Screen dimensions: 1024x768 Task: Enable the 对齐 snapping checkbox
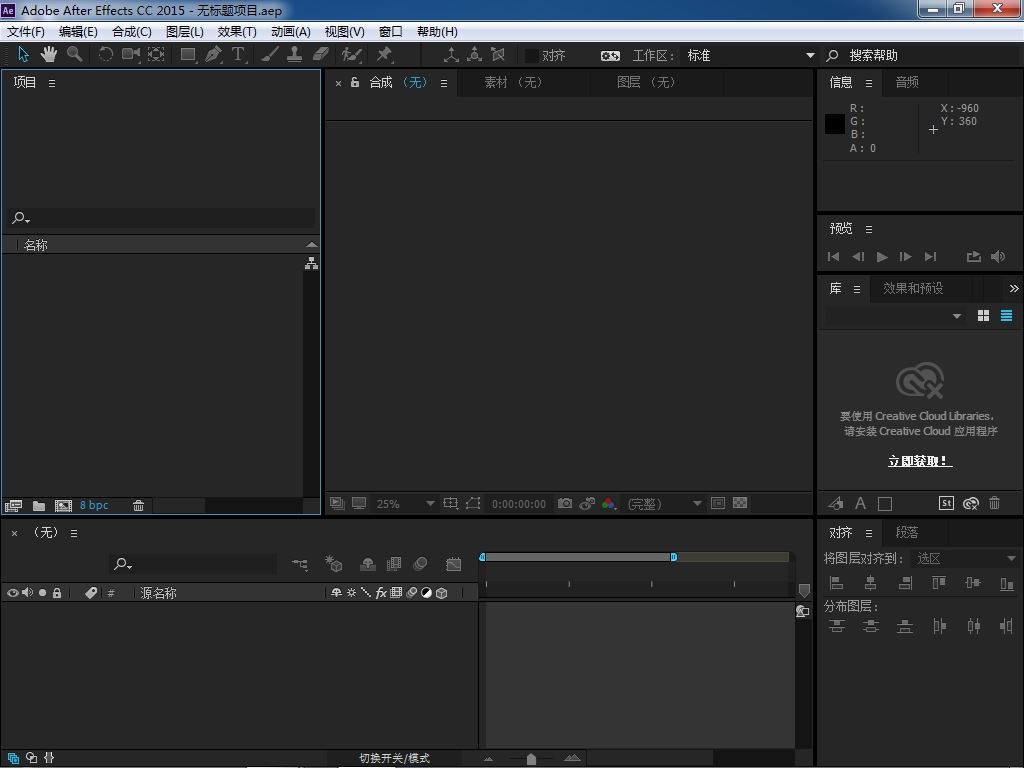[532, 56]
